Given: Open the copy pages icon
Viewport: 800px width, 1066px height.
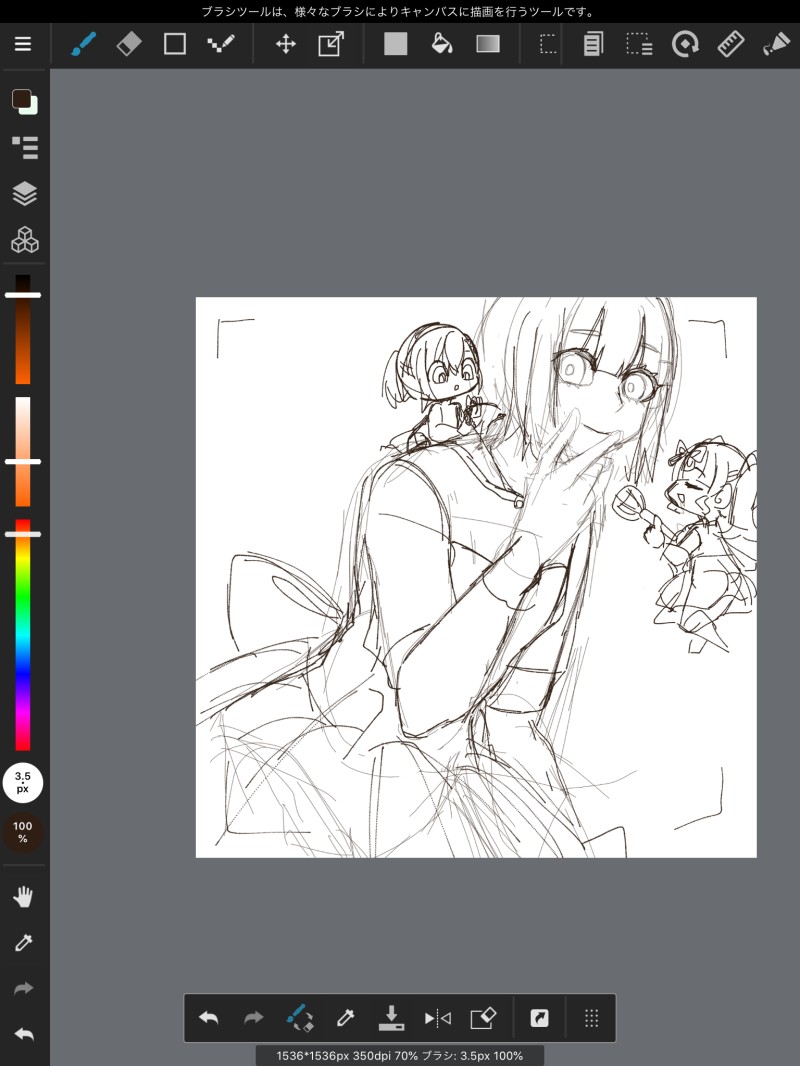Looking at the screenshot, I should tap(593, 44).
